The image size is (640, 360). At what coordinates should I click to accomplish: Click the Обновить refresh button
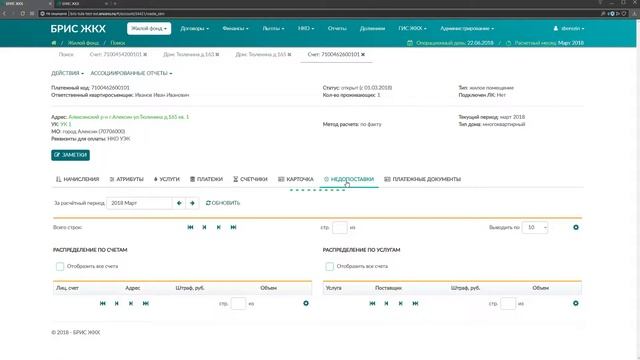click(x=223, y=203)
